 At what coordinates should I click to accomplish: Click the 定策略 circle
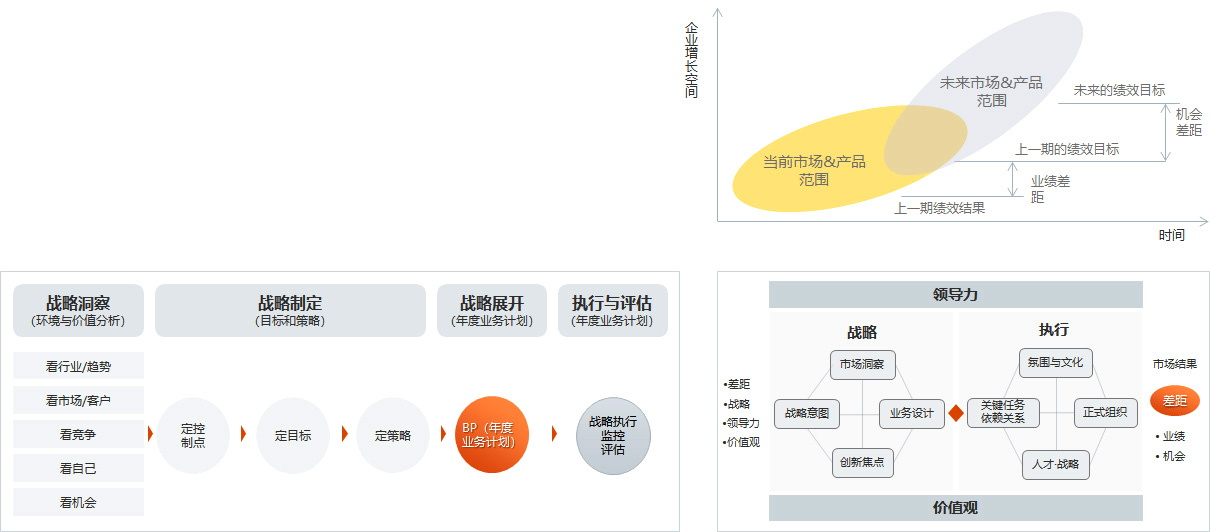pyautogui.click(x=393, y=435)
